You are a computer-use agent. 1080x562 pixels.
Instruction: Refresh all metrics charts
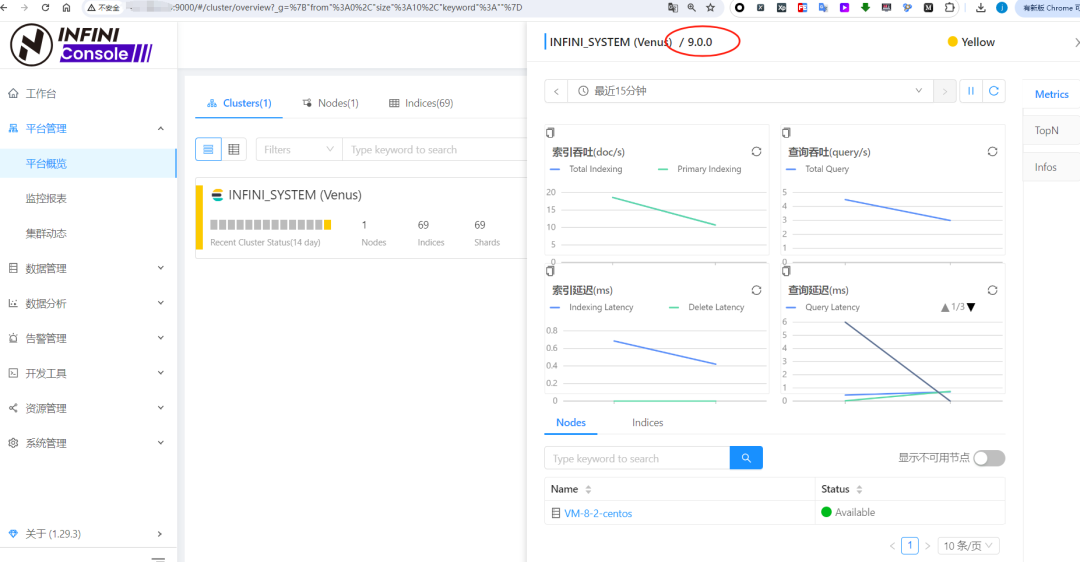click(994, 91)
